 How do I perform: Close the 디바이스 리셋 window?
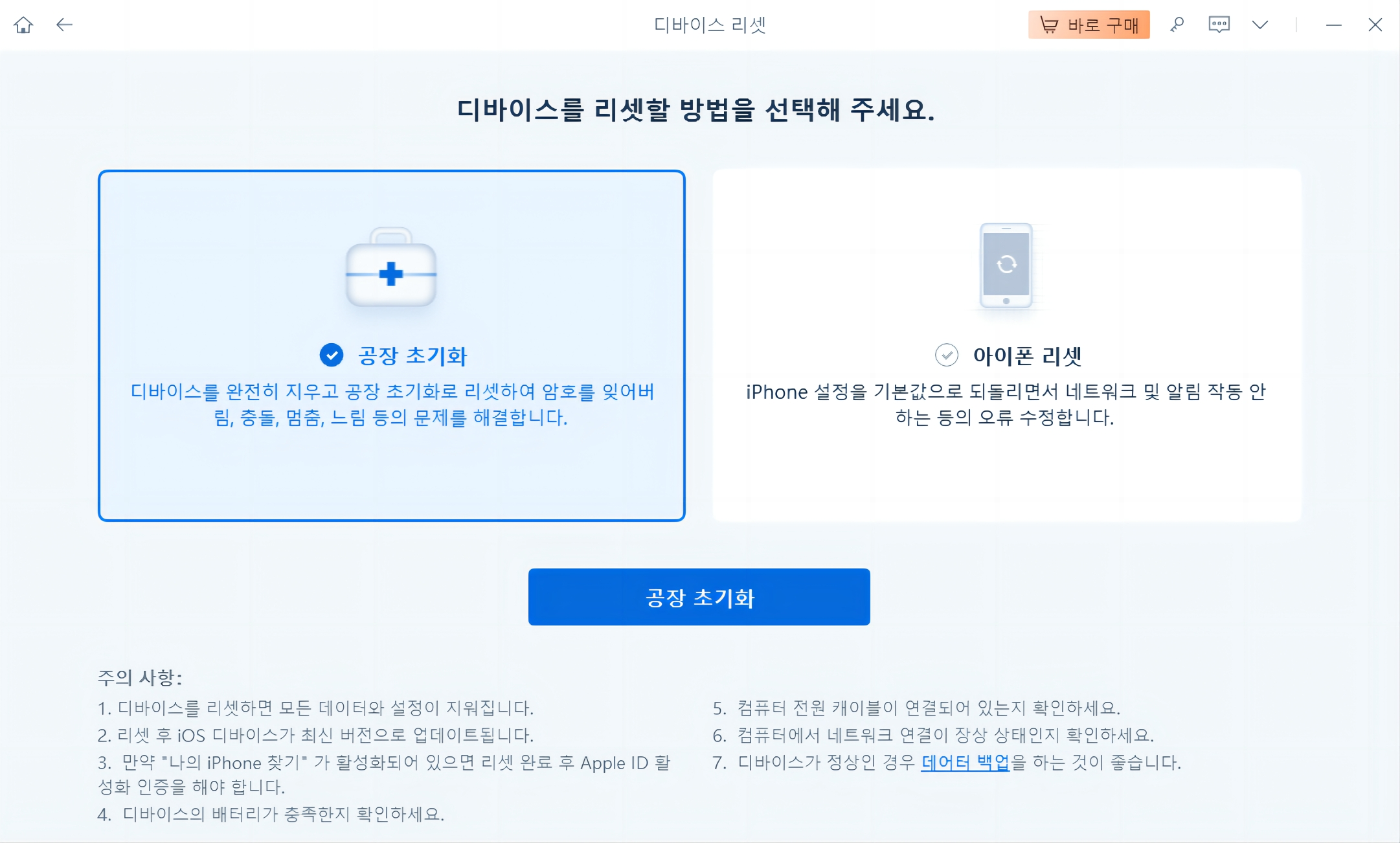pyautogui.click(x=1375, y=25)
